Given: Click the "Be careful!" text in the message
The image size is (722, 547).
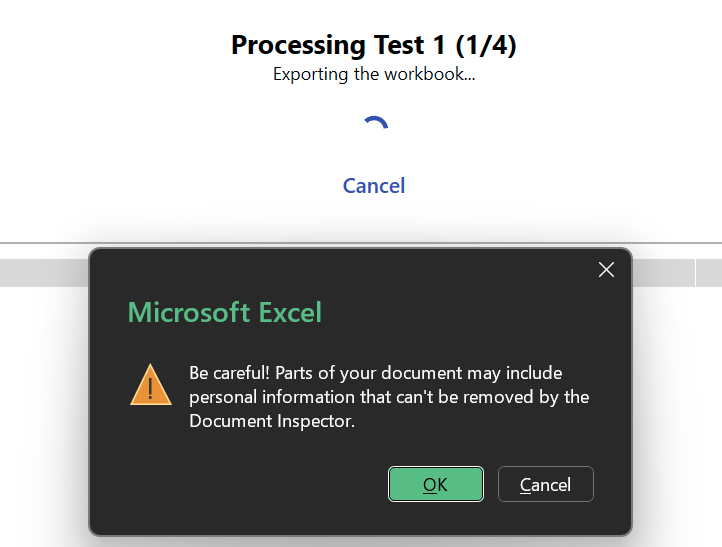Looking at the screenshot, I should pos(229,373).
